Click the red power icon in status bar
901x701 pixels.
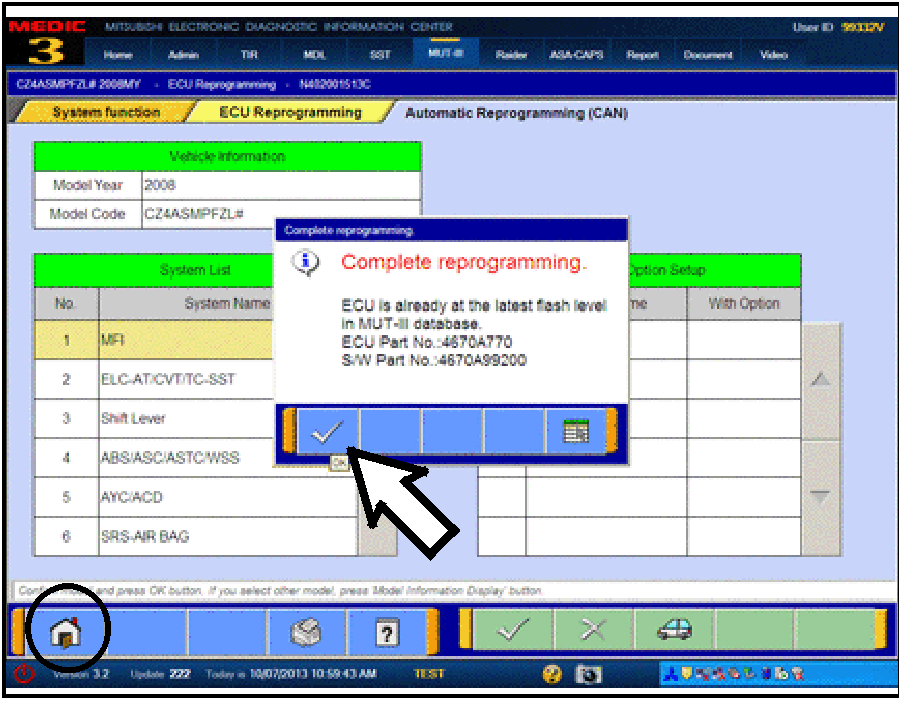tap(24, 674)
